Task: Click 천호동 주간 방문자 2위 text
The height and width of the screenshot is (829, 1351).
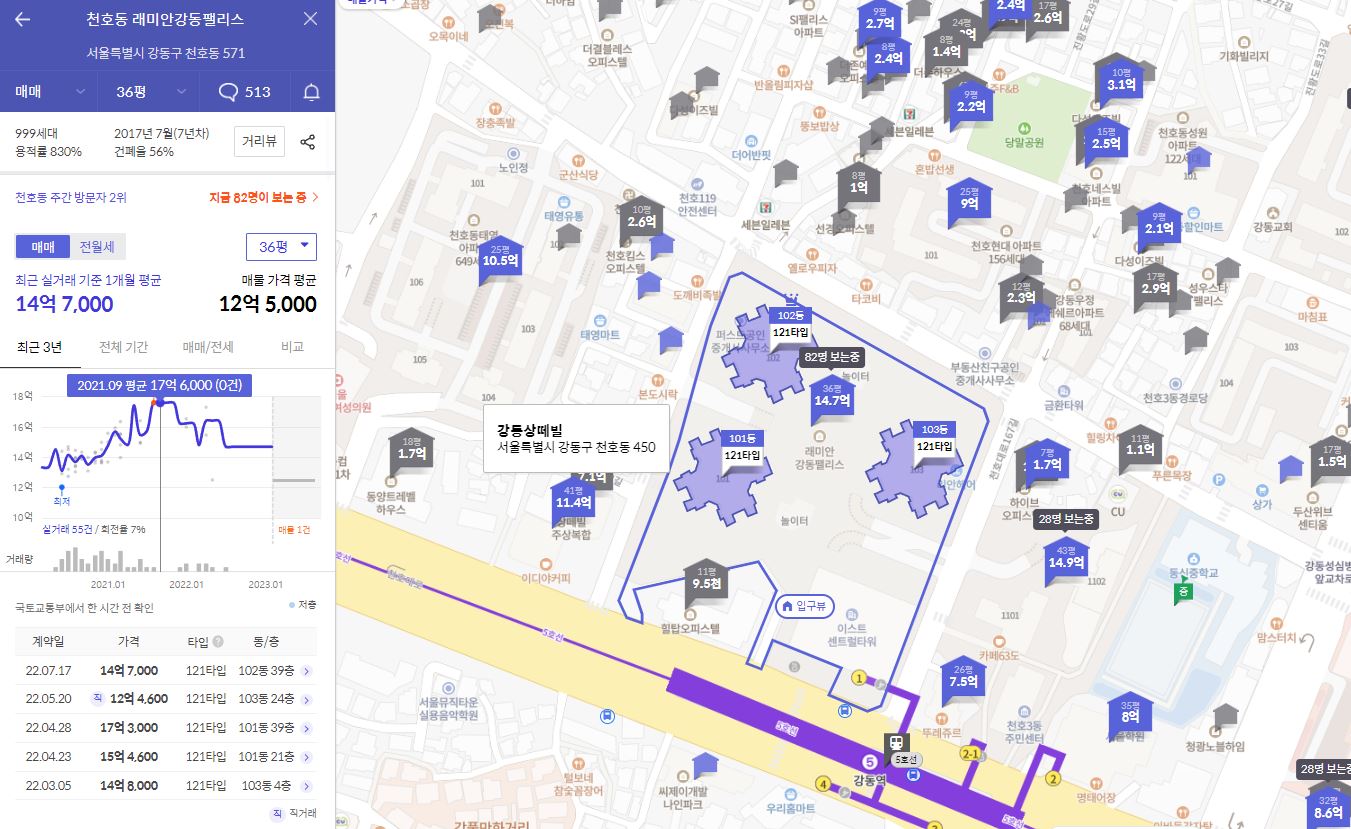Action: pyautogui.click(x=71, y=198)
